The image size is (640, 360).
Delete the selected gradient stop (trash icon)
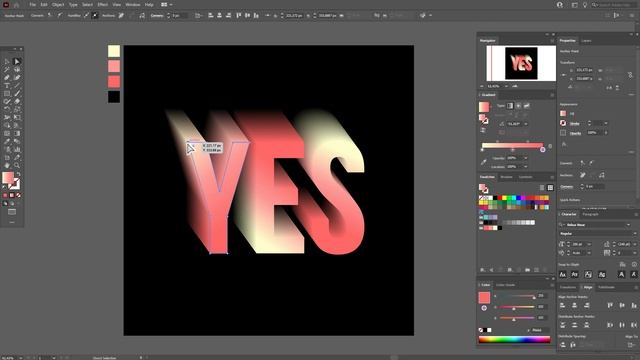[x=550, y=146]
